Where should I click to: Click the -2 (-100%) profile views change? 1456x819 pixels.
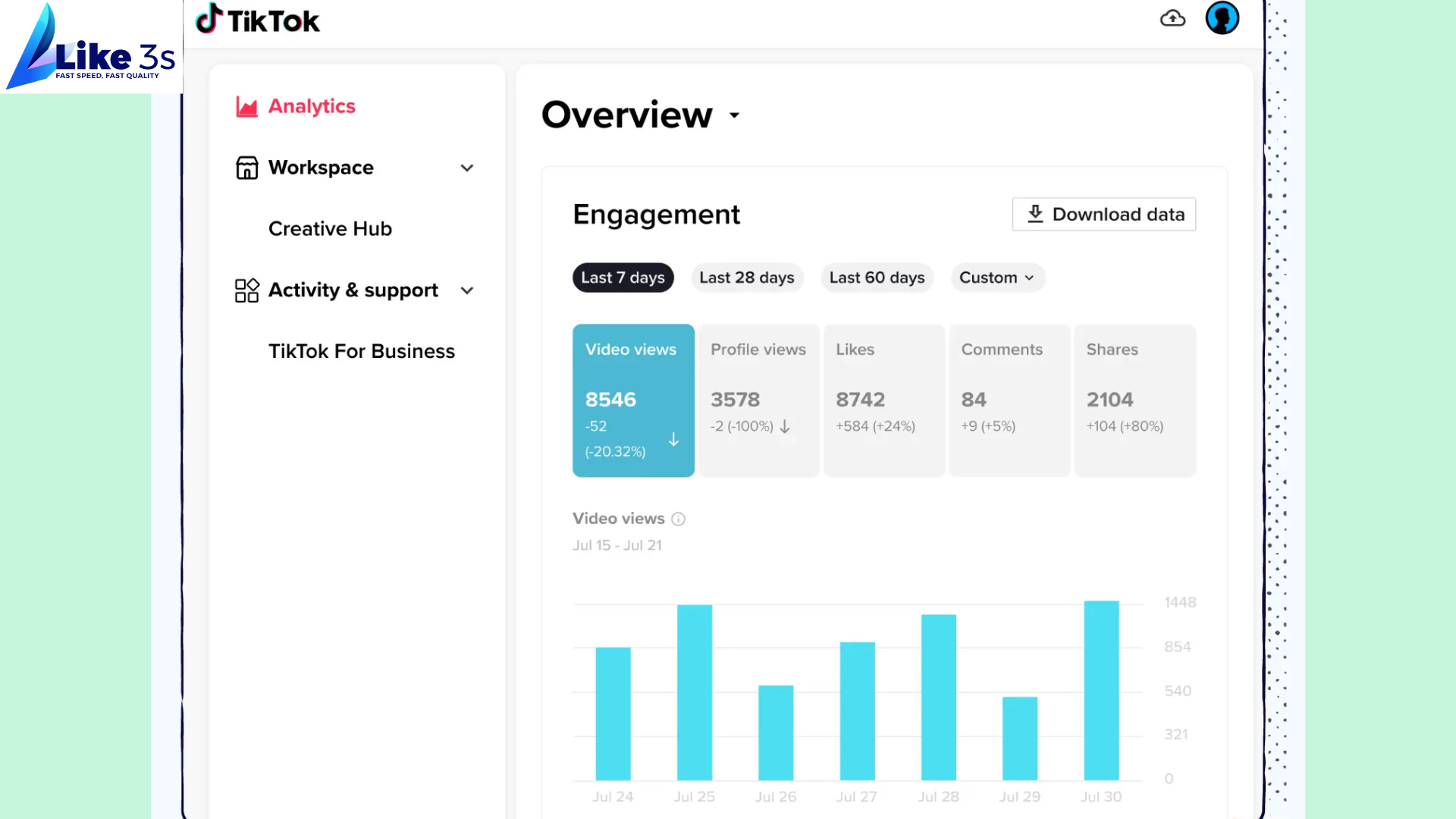coord(742,426)
